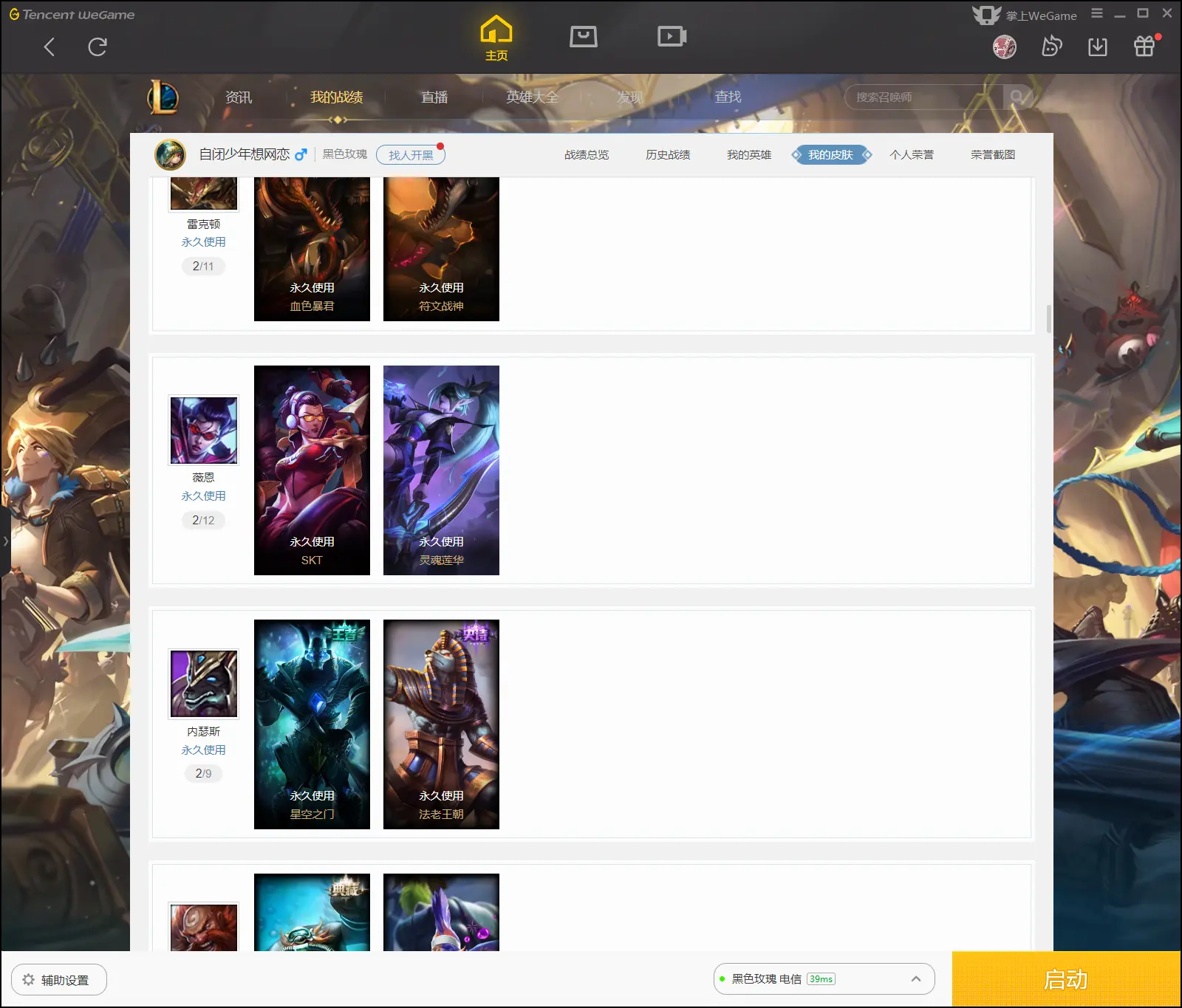The width and height of the screenshot is (1182, 1008).
Task: Click the 2/9 skin count badge
Action: (203, 773)
